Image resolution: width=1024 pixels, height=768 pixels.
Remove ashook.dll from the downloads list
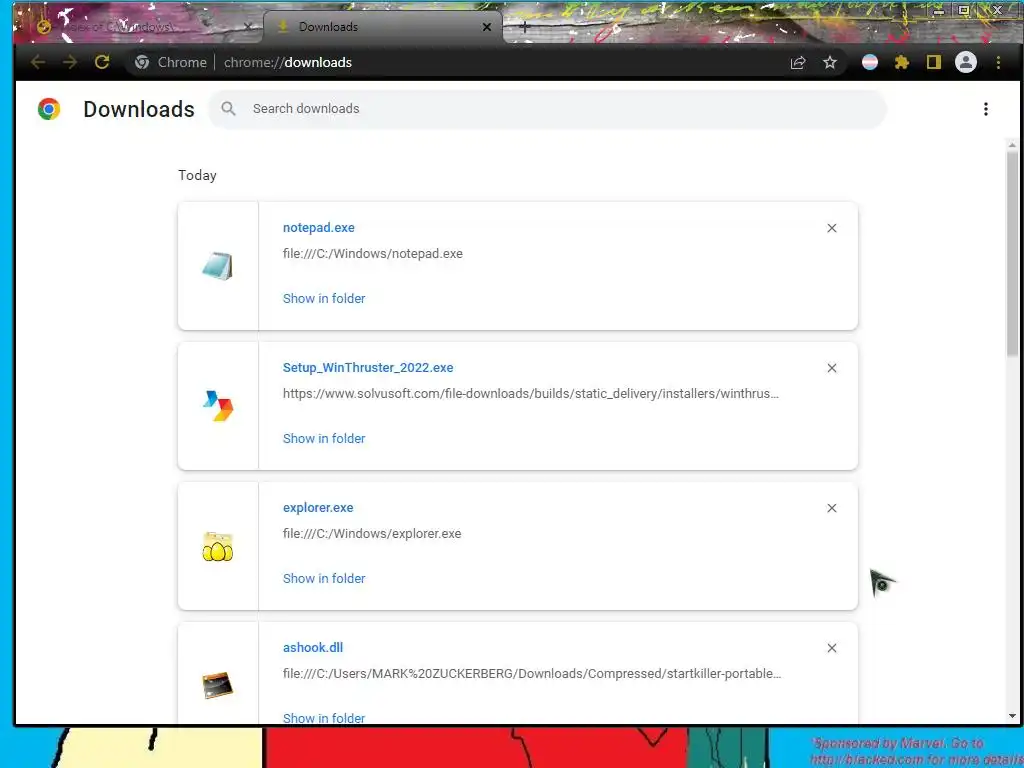coord(831,648)
